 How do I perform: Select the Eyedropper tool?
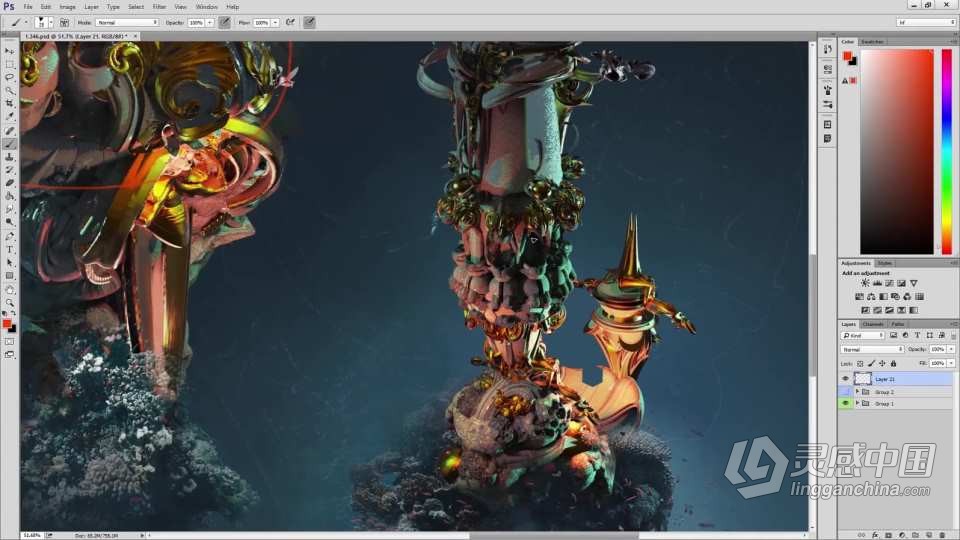click(x=9, y=116)
